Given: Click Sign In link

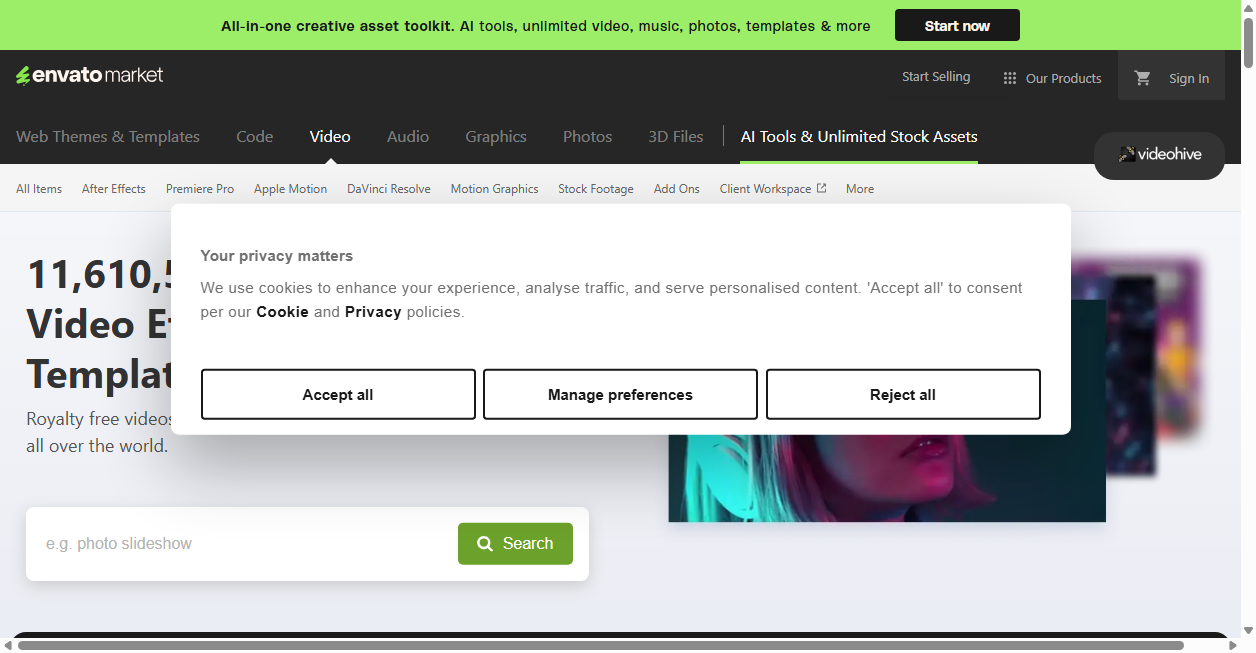Looking at the screenshot, I should 1189,78.
